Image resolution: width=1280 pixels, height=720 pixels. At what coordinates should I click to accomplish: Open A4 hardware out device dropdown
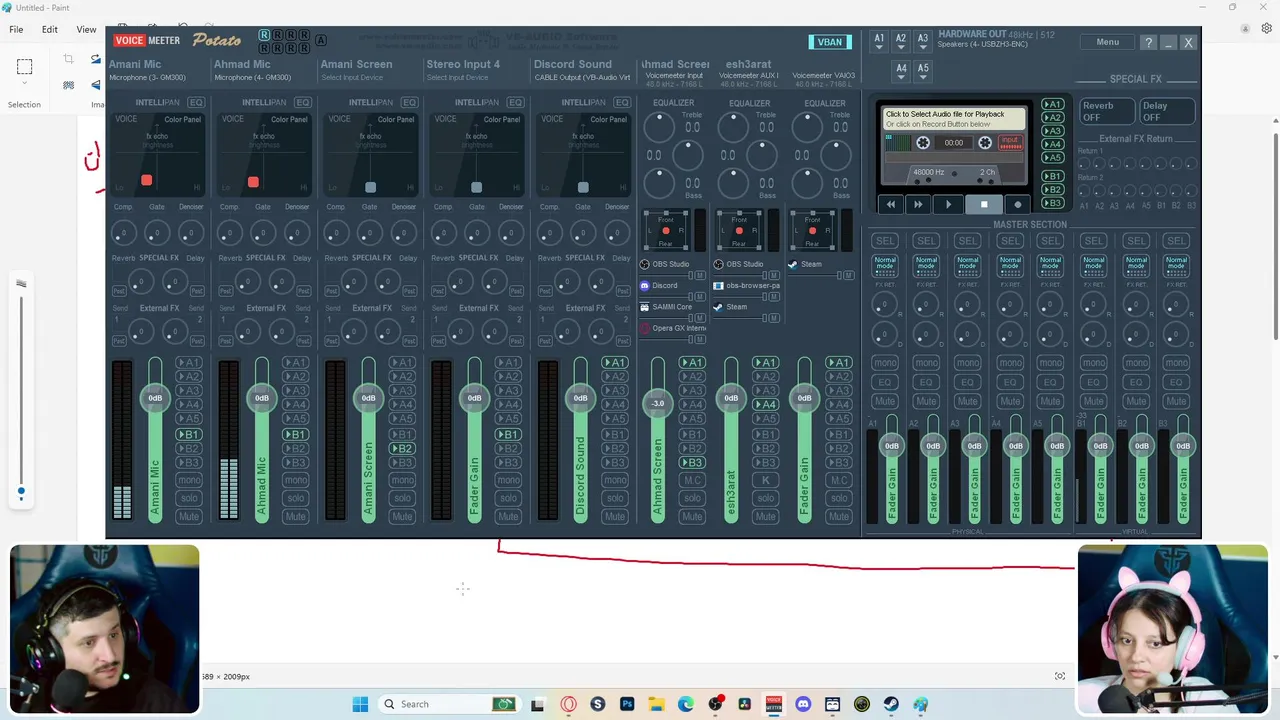[x=901, y=71]
